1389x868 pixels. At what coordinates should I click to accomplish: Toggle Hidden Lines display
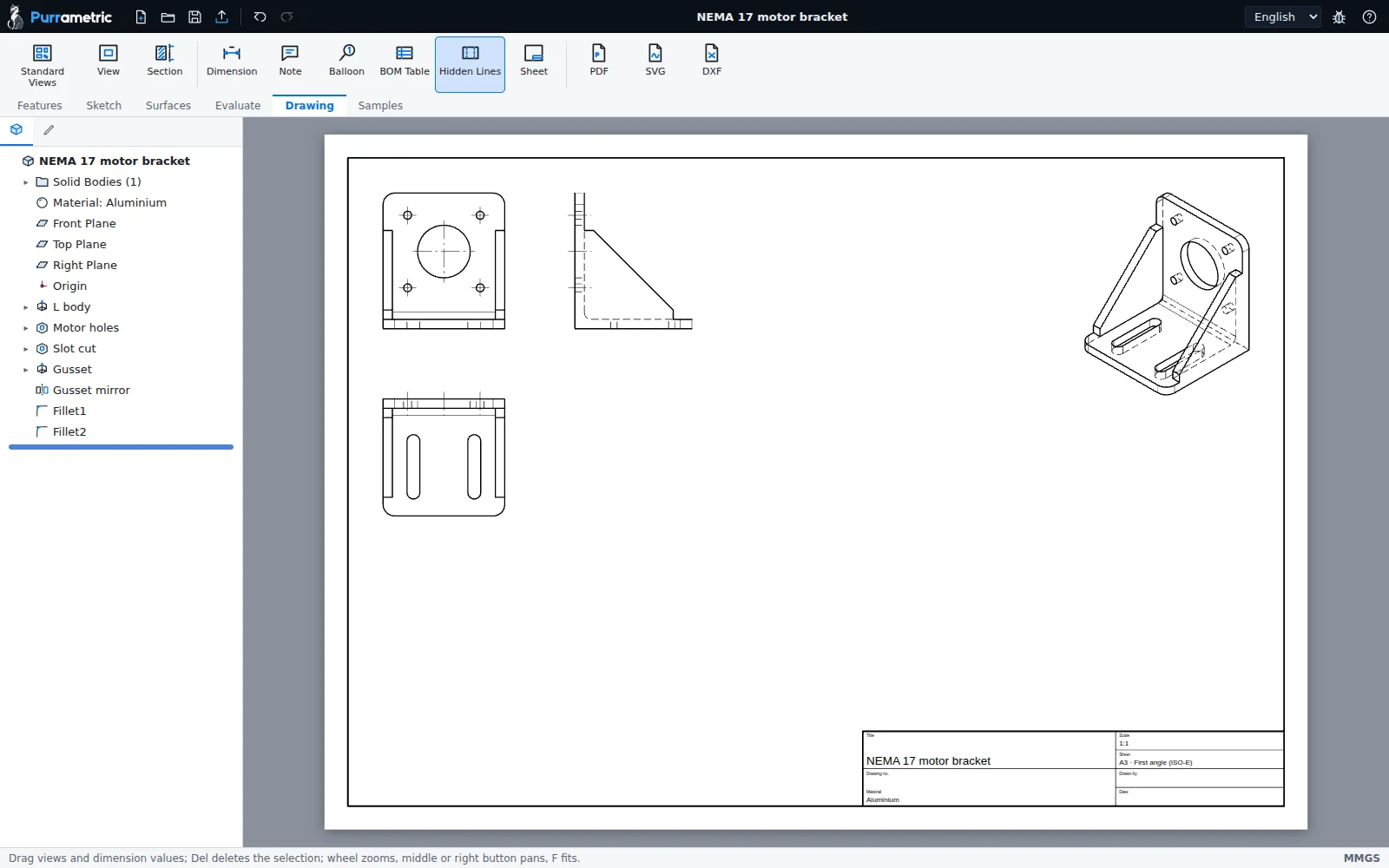pos(470,64)
